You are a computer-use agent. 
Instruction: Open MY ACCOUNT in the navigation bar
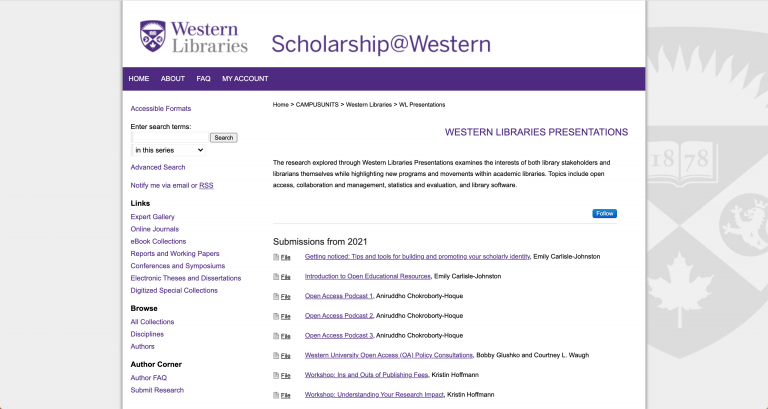[x=245, y=79]
